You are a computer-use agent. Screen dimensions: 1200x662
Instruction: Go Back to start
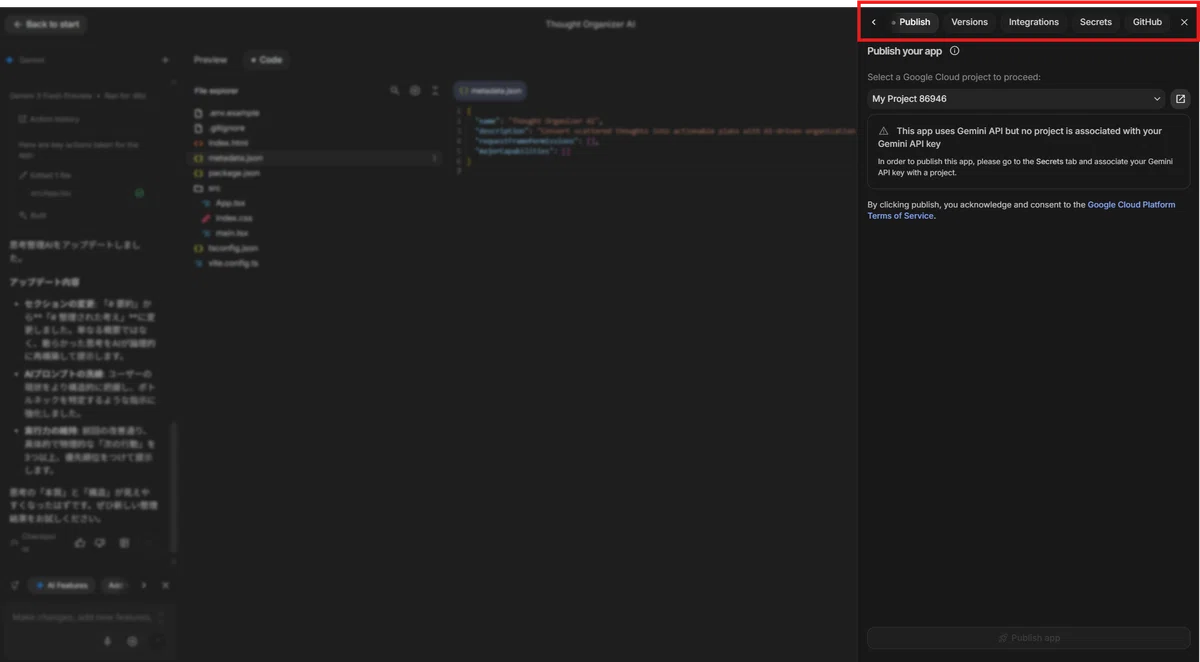pyautogui.click(x=47, y=24)
